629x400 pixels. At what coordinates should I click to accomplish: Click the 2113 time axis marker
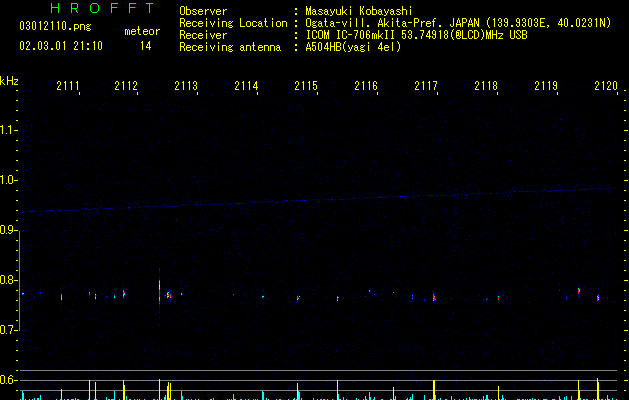point(186,86)
